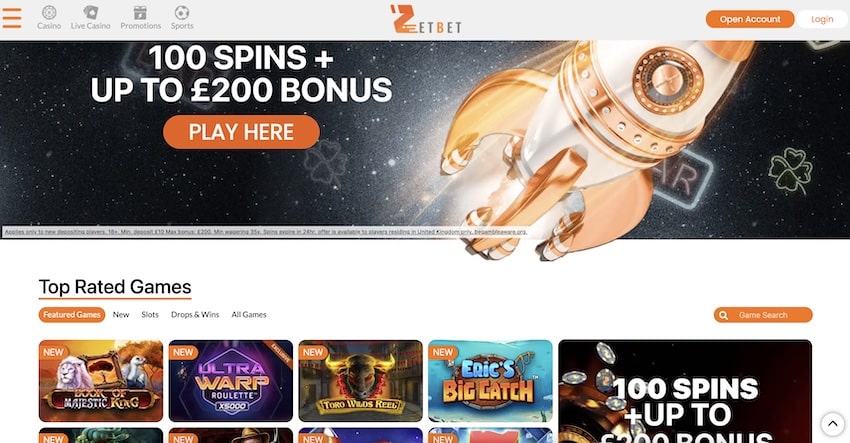This screenshot has height=443, width=850.
Task: Go to Live Casino icon
Action: tap(91, 12)
